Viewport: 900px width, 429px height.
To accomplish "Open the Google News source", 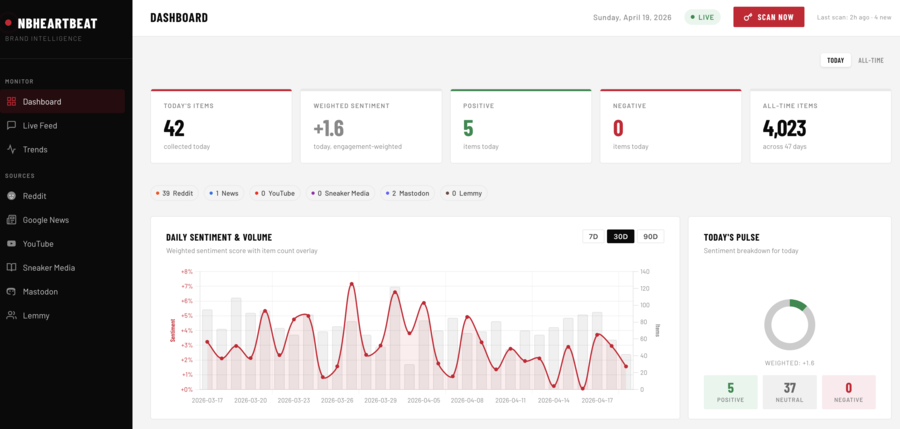I will tap(63, 220).
